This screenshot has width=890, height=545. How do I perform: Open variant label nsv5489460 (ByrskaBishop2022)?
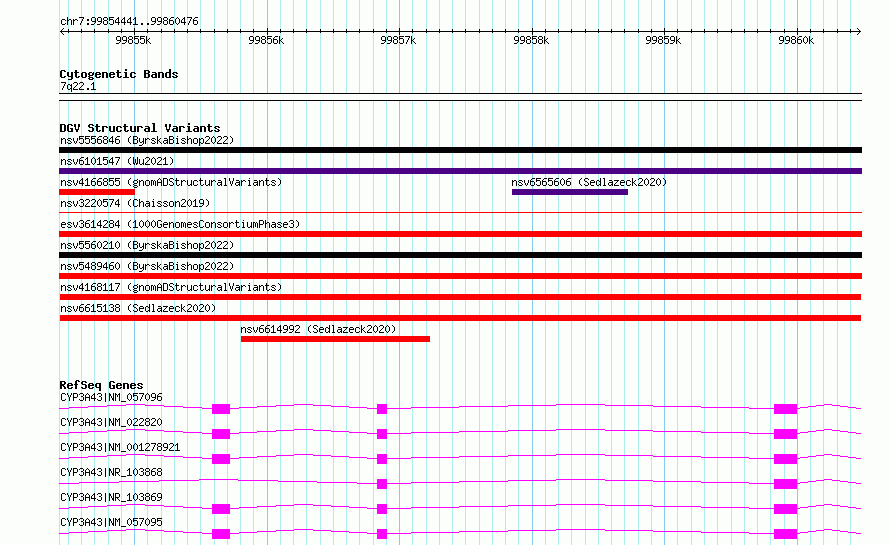pos(147,266)
